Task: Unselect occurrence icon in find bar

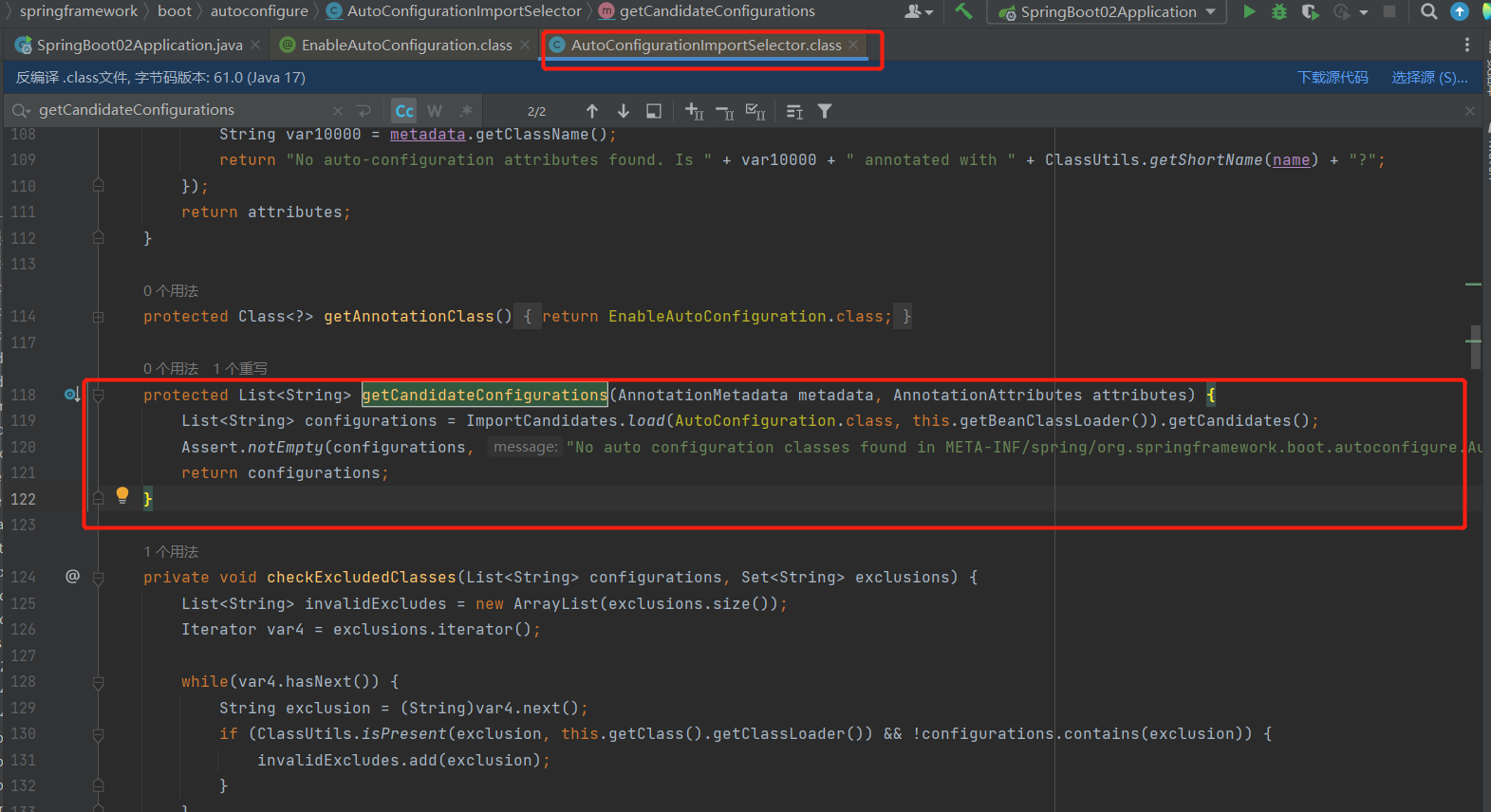Action: [725, 111]
